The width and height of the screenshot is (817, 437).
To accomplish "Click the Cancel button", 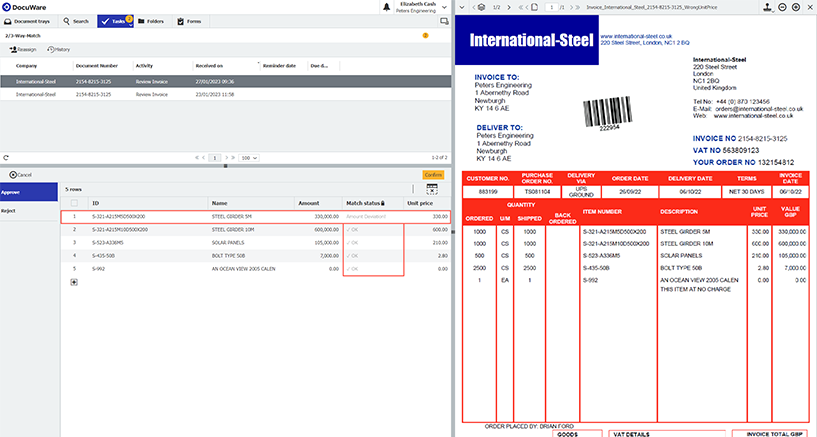I will [21, 174].
